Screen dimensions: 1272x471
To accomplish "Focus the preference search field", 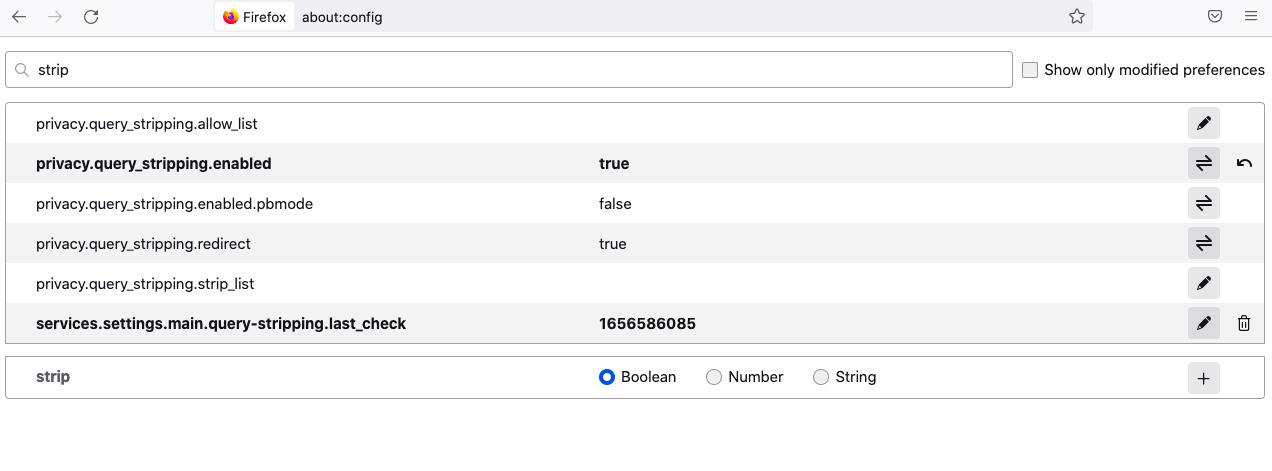I will tap(509, 70).
